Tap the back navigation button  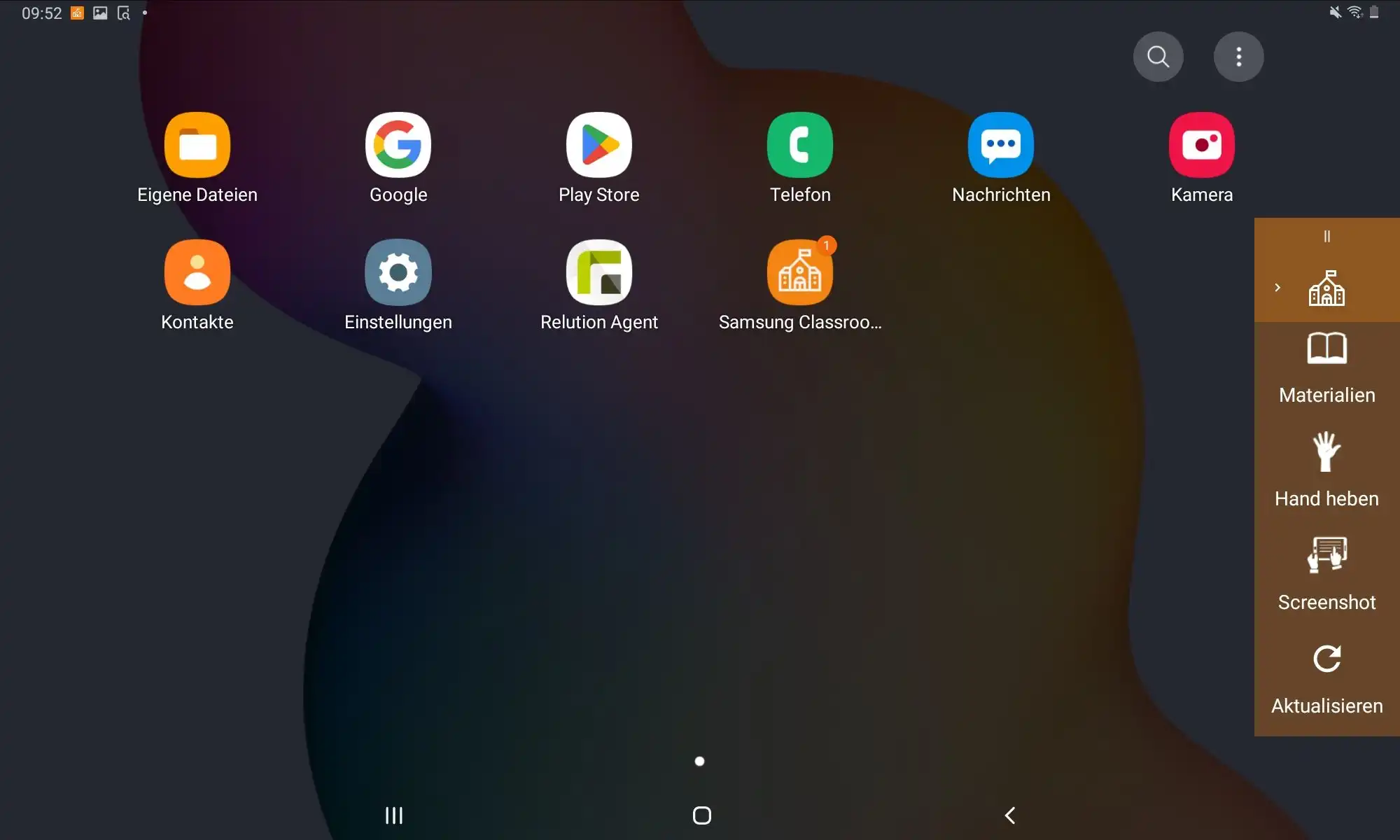tap(1010, 815)
